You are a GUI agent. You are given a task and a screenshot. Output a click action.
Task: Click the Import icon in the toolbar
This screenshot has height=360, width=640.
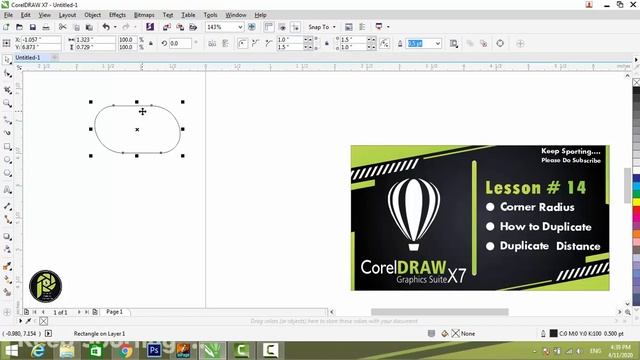[x=167, y=27]
